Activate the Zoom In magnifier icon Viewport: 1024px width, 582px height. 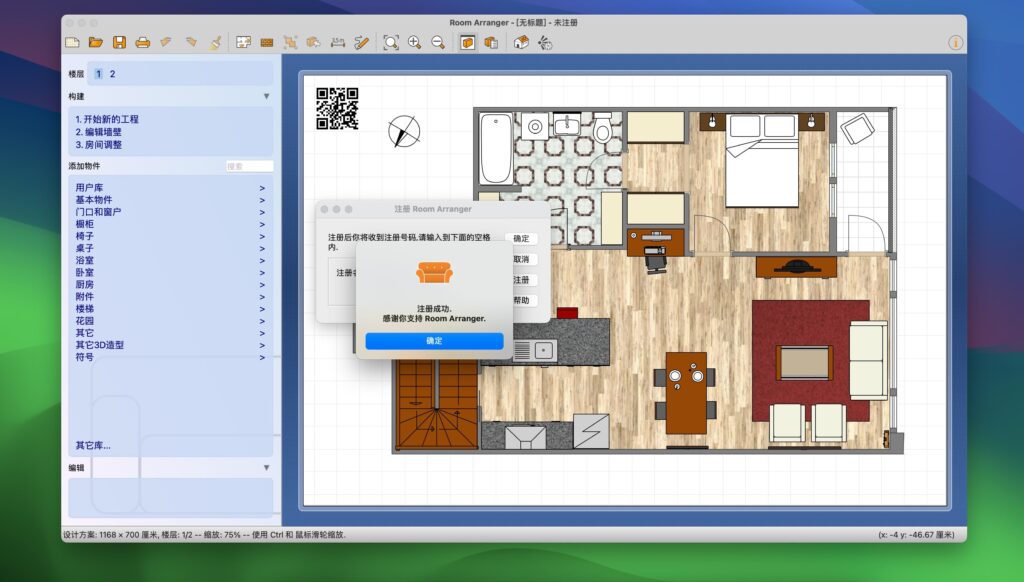[x=414, y=43]
